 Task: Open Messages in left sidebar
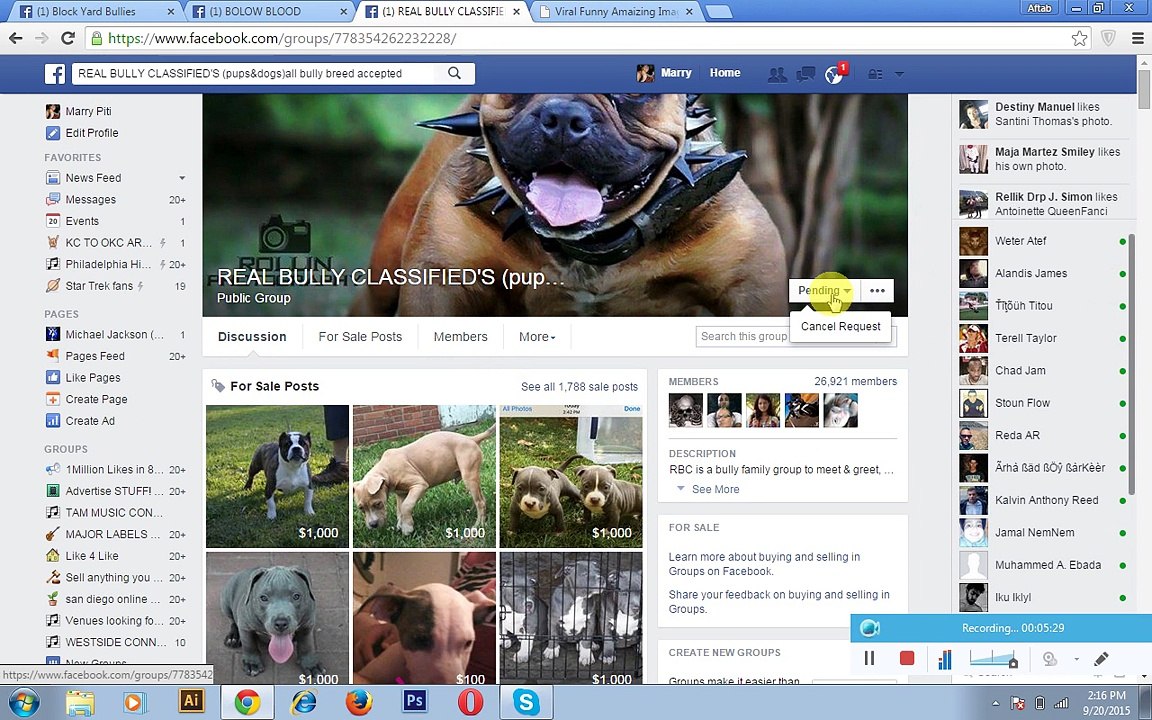tap(90, 199)
